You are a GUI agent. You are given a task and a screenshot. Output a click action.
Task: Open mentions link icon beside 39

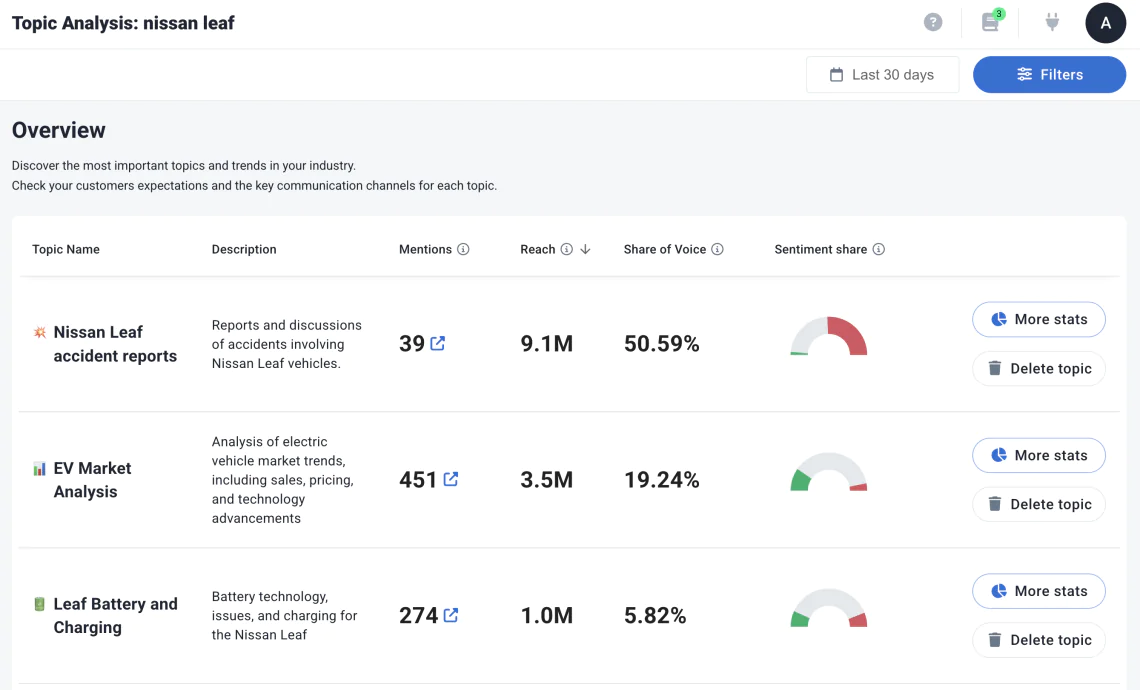coord(438,343)
